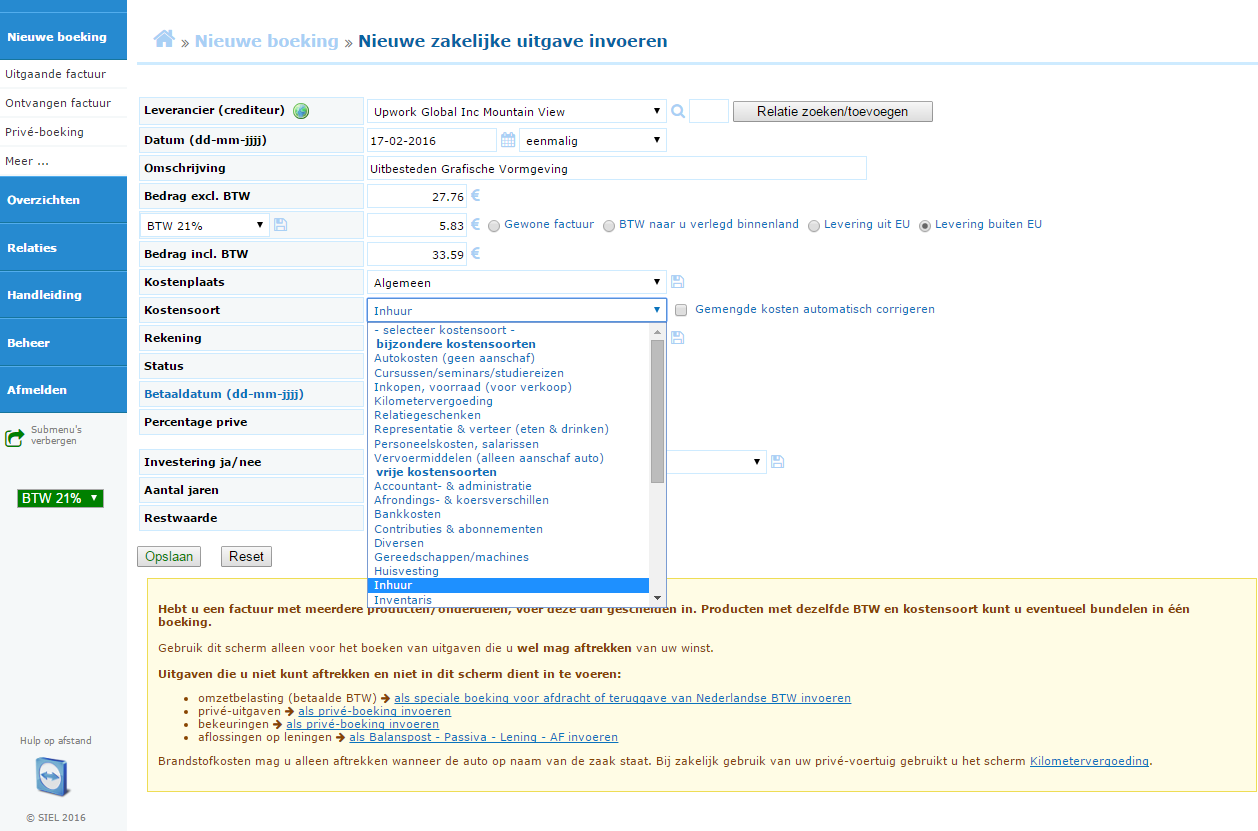Click the save icon beside BTW 21% dropdown
Image resolution: width=1258 pixels, height=831 pixels.
[x=280, y=225]
